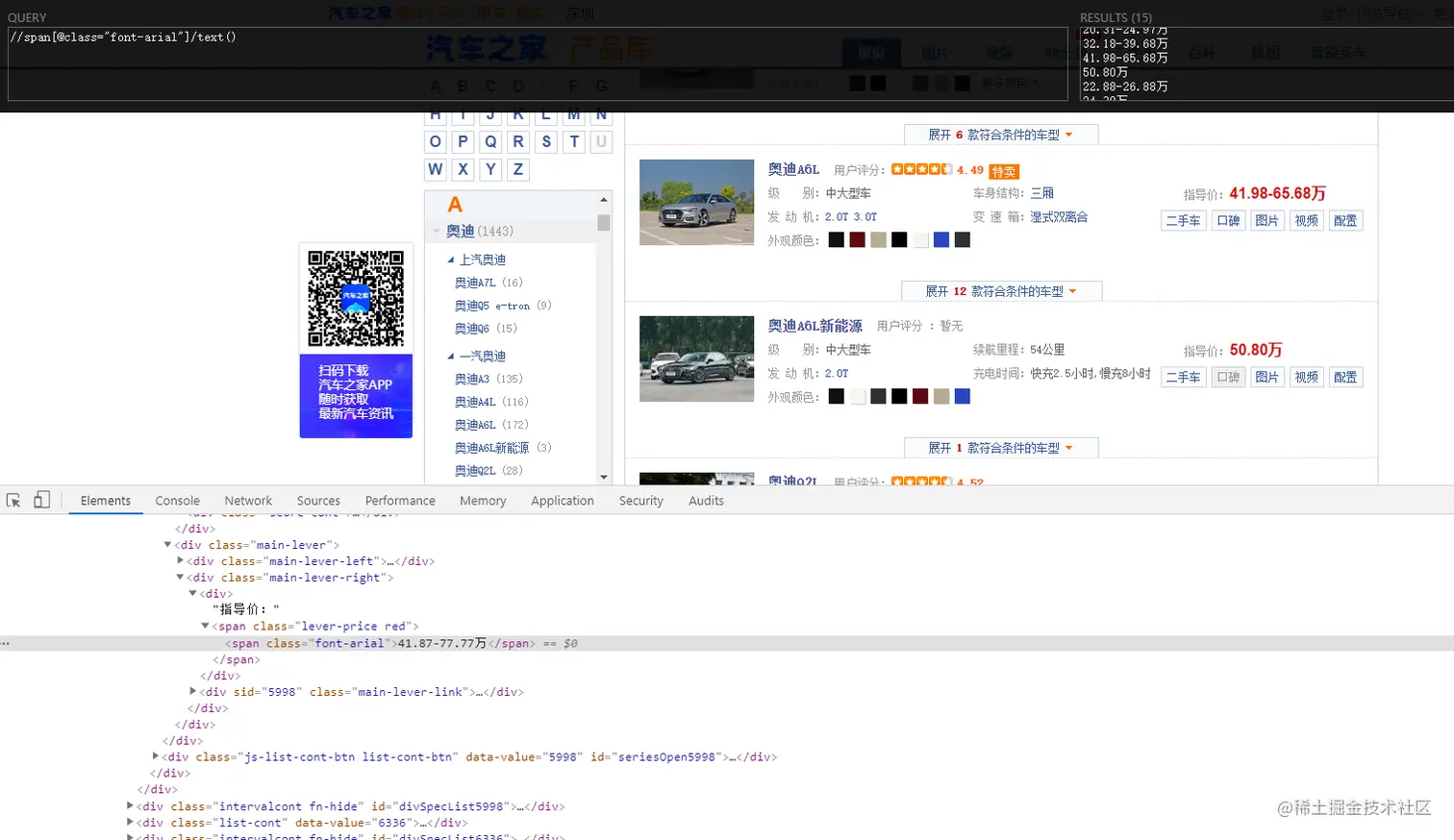Expand the seriesOpen5998 div node
Image resolution: width=1454 pixels, height=840 pixels.
click(x=155, y=756)
